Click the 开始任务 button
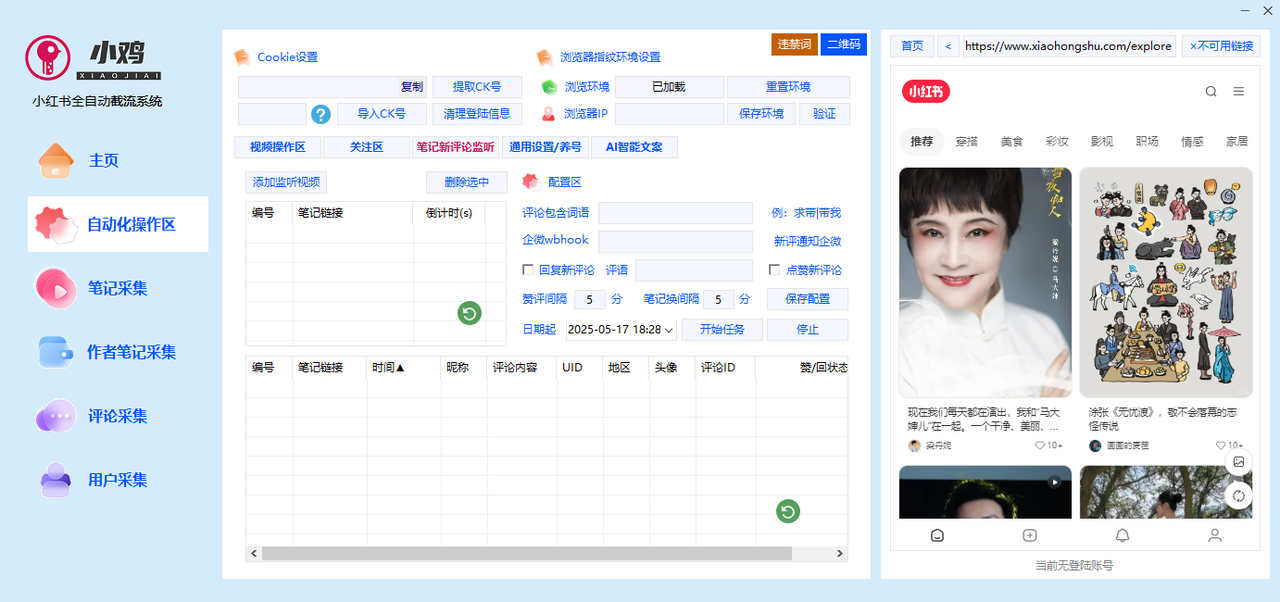Viewport: 1280px width, 602px height. (x=722, y=329)
